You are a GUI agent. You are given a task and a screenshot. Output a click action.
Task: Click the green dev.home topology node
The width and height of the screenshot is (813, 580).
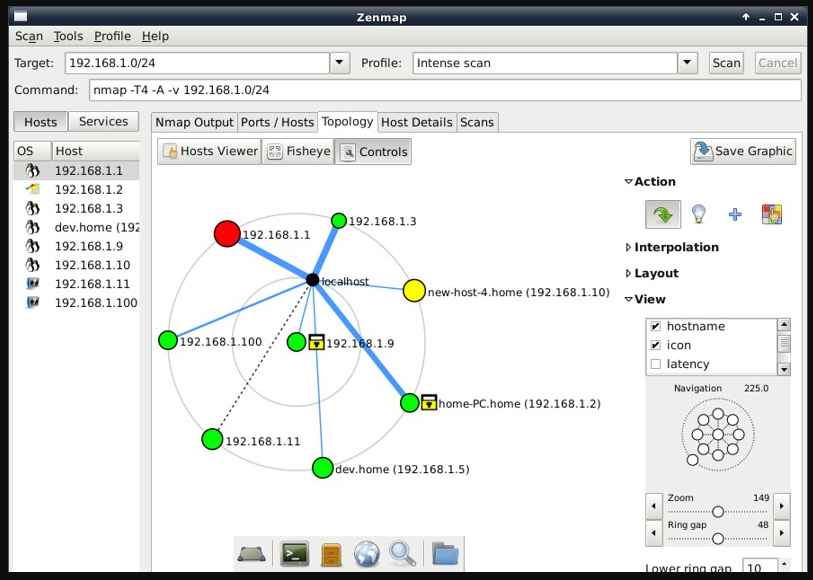tap(323, 468)
